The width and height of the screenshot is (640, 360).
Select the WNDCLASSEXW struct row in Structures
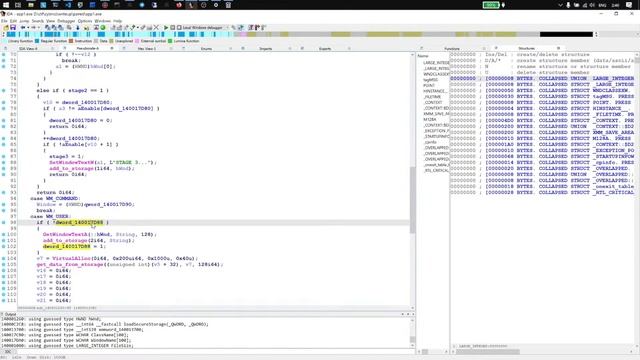(x=542, y=90)
